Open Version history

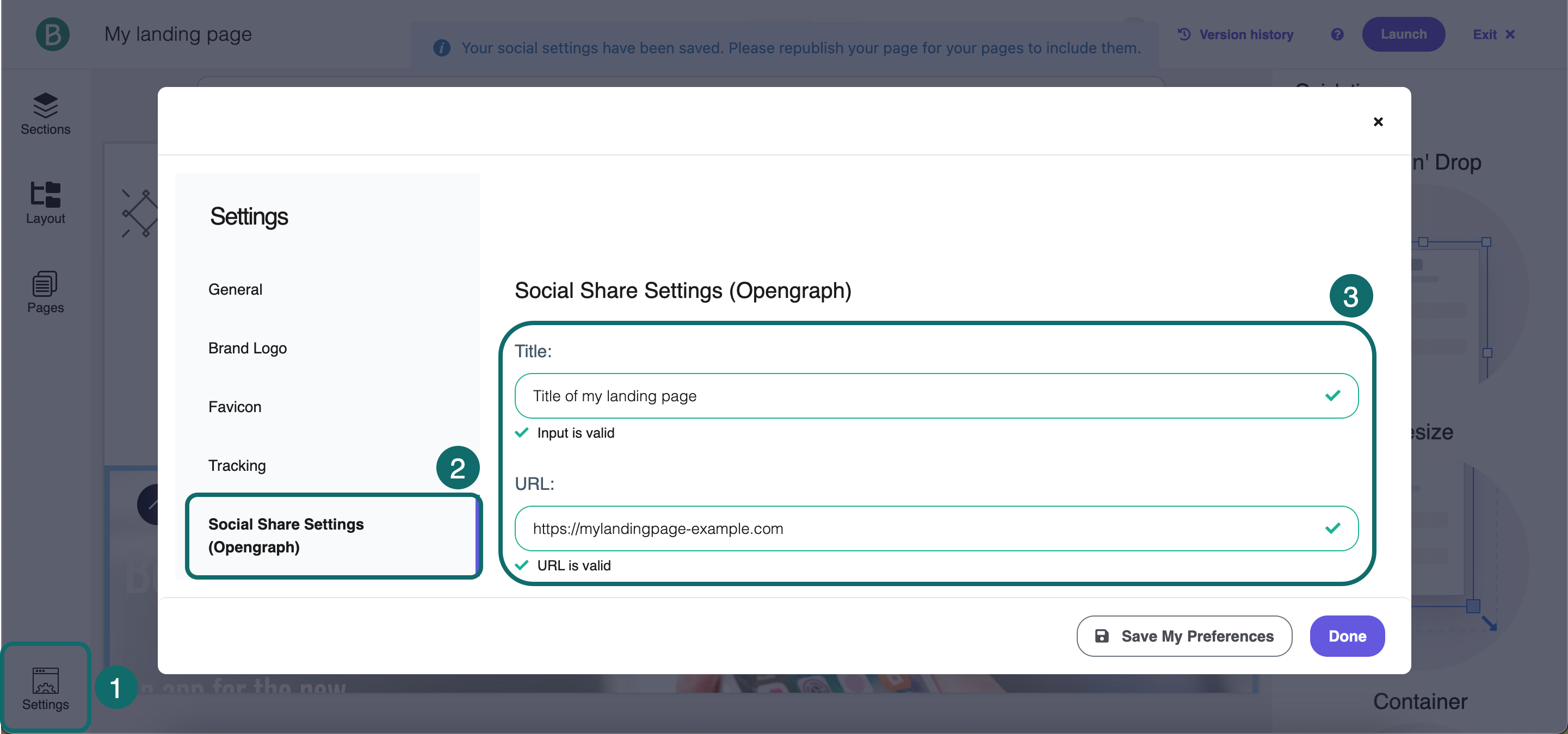click(1235, 34)
